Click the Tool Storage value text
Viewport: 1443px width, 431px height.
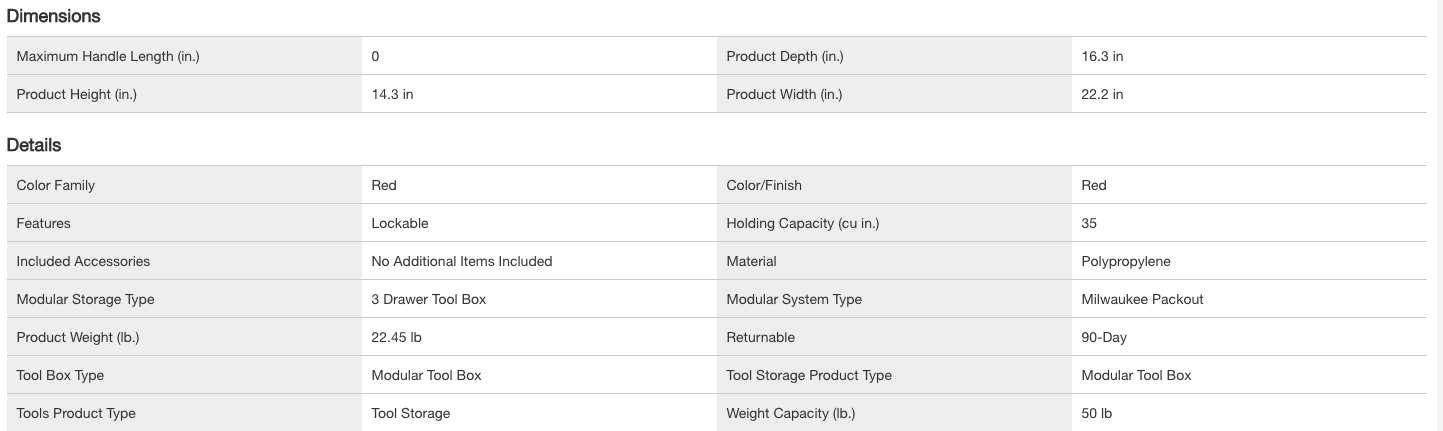click(x=410, y=413)
